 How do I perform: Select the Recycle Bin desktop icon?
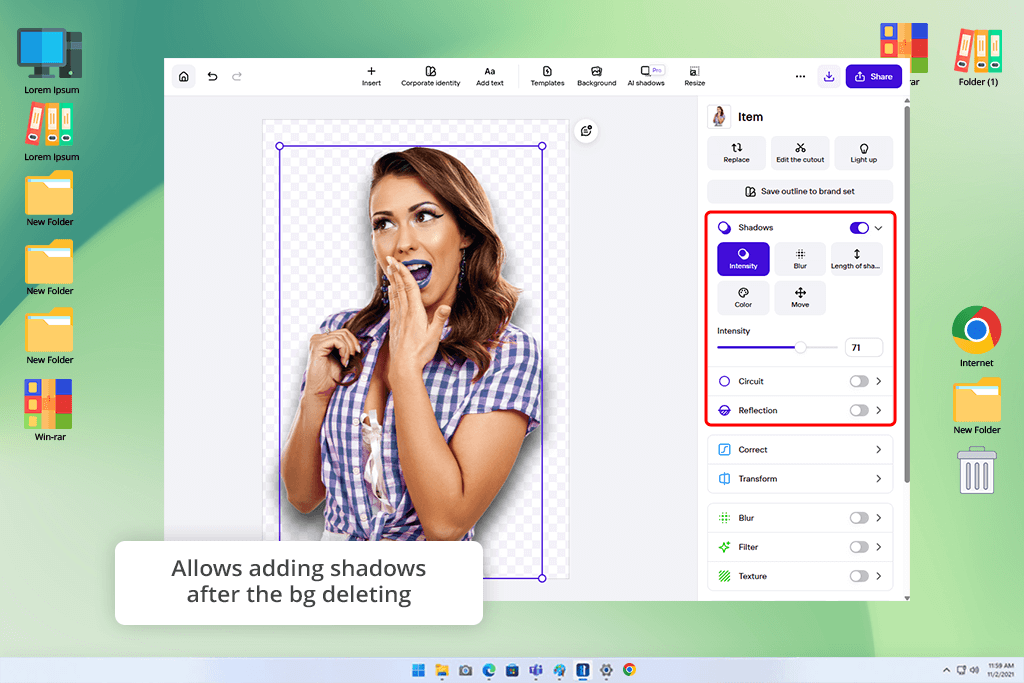click(x=977, y=470)
